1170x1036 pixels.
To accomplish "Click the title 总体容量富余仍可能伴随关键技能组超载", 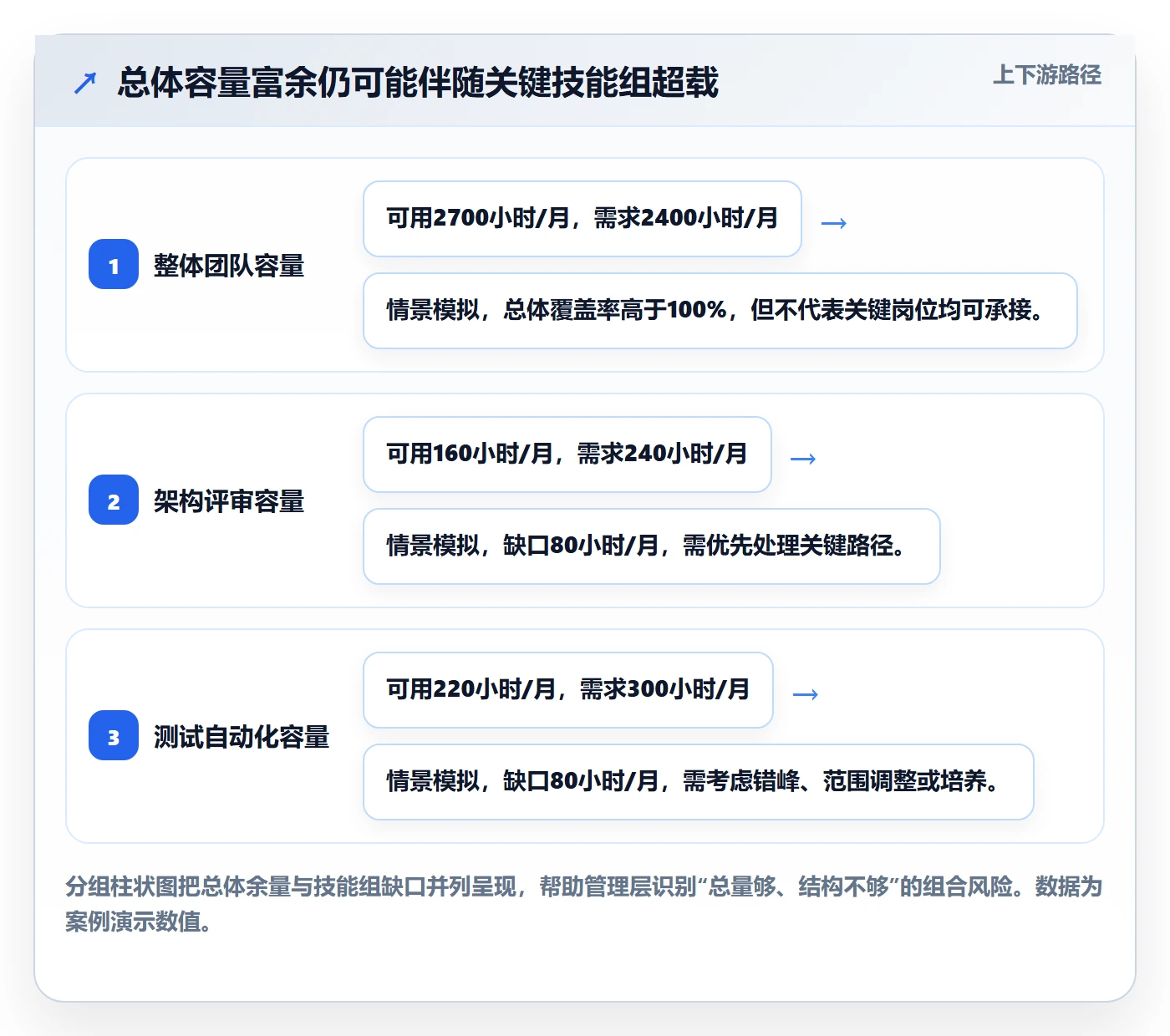I will click(x=418, y=83).
